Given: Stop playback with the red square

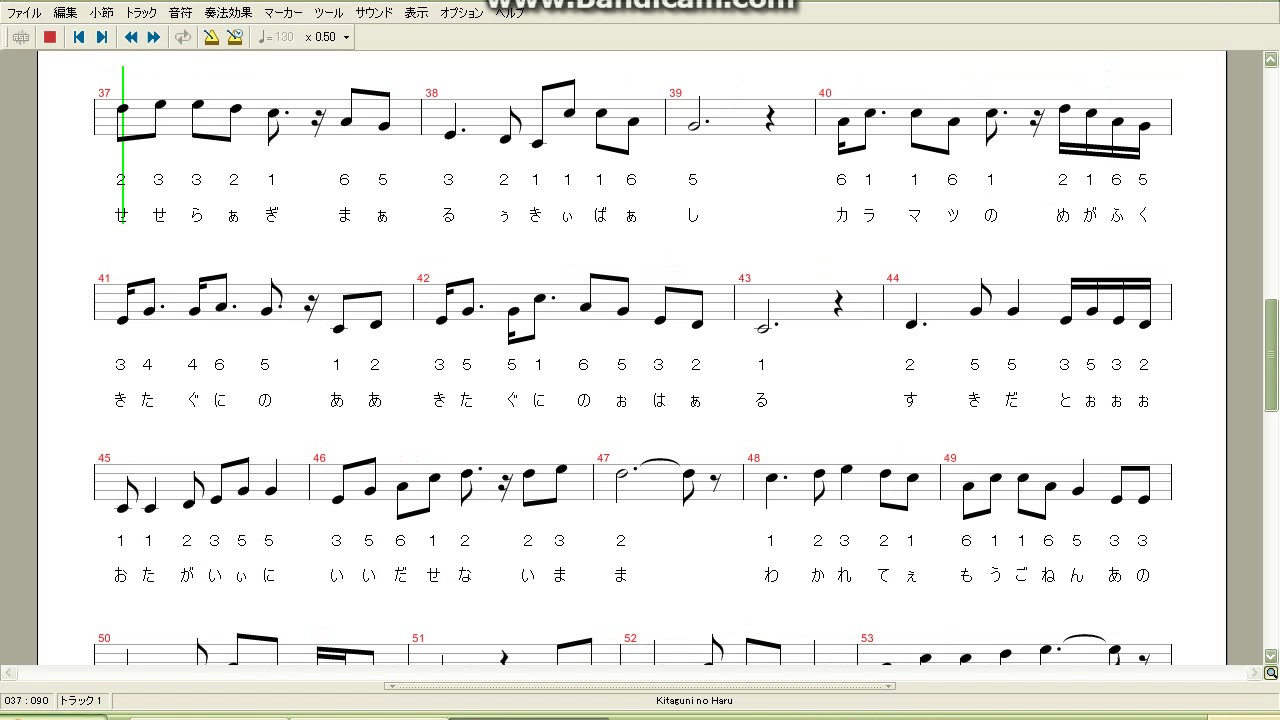Looking at the screenshot, I should (x=50, y=37).
